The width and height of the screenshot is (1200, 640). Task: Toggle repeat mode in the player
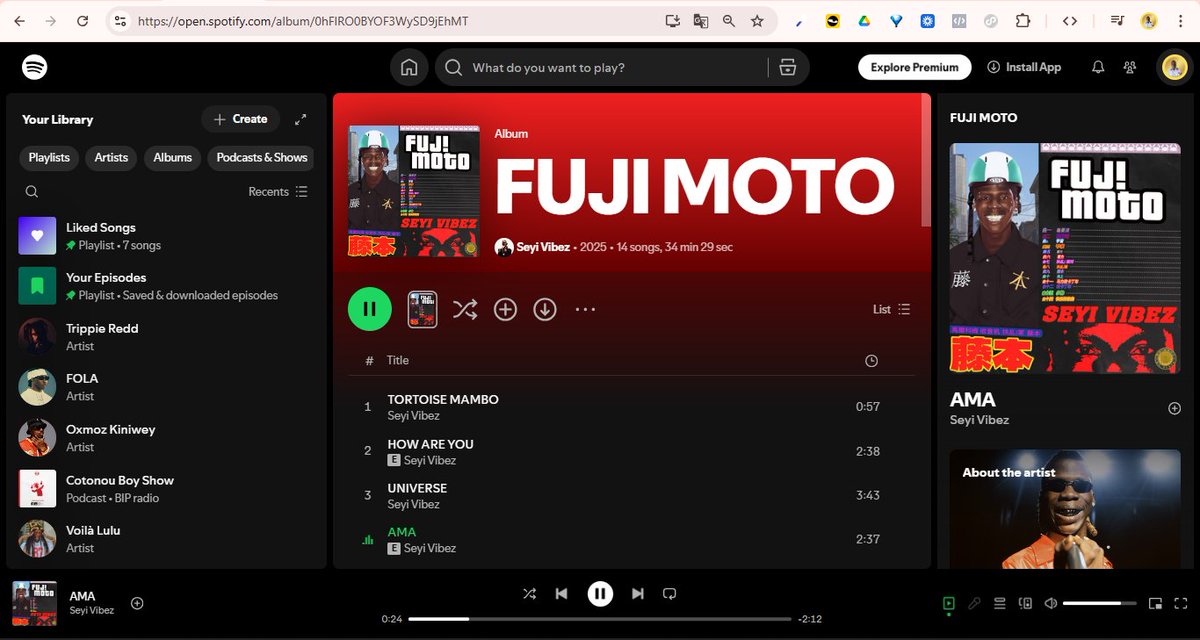pyautogui.click(x=670, y=594)
